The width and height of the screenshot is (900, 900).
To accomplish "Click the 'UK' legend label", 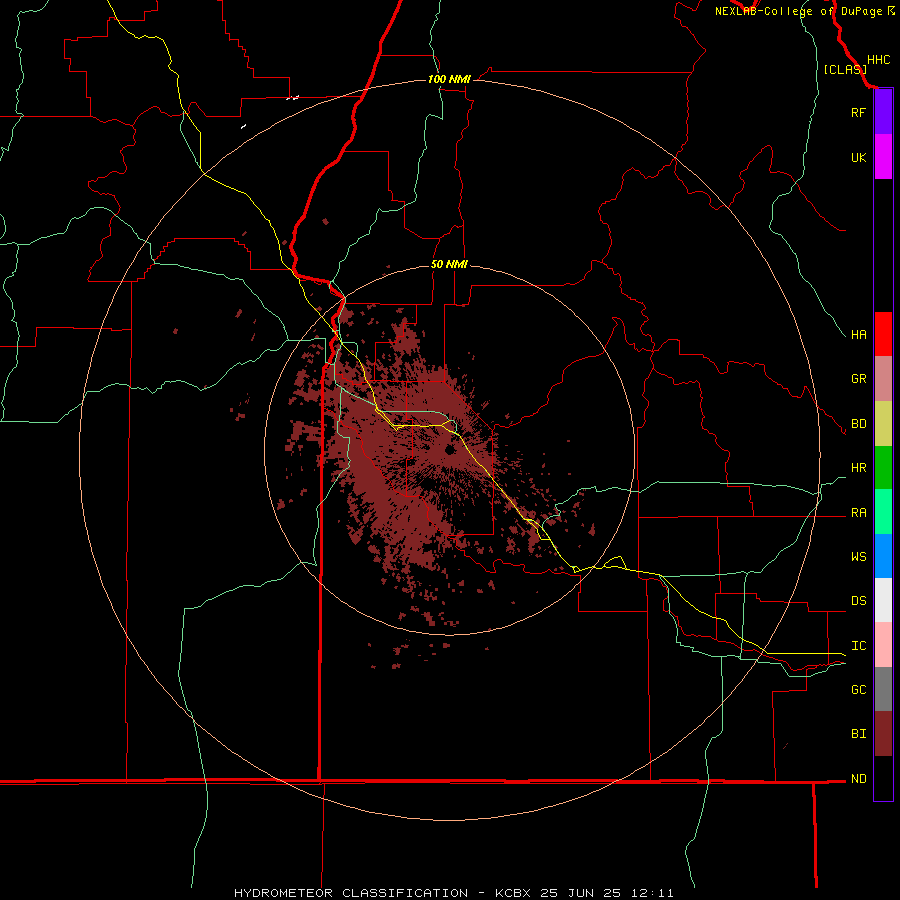I will (x=858, y=157).
